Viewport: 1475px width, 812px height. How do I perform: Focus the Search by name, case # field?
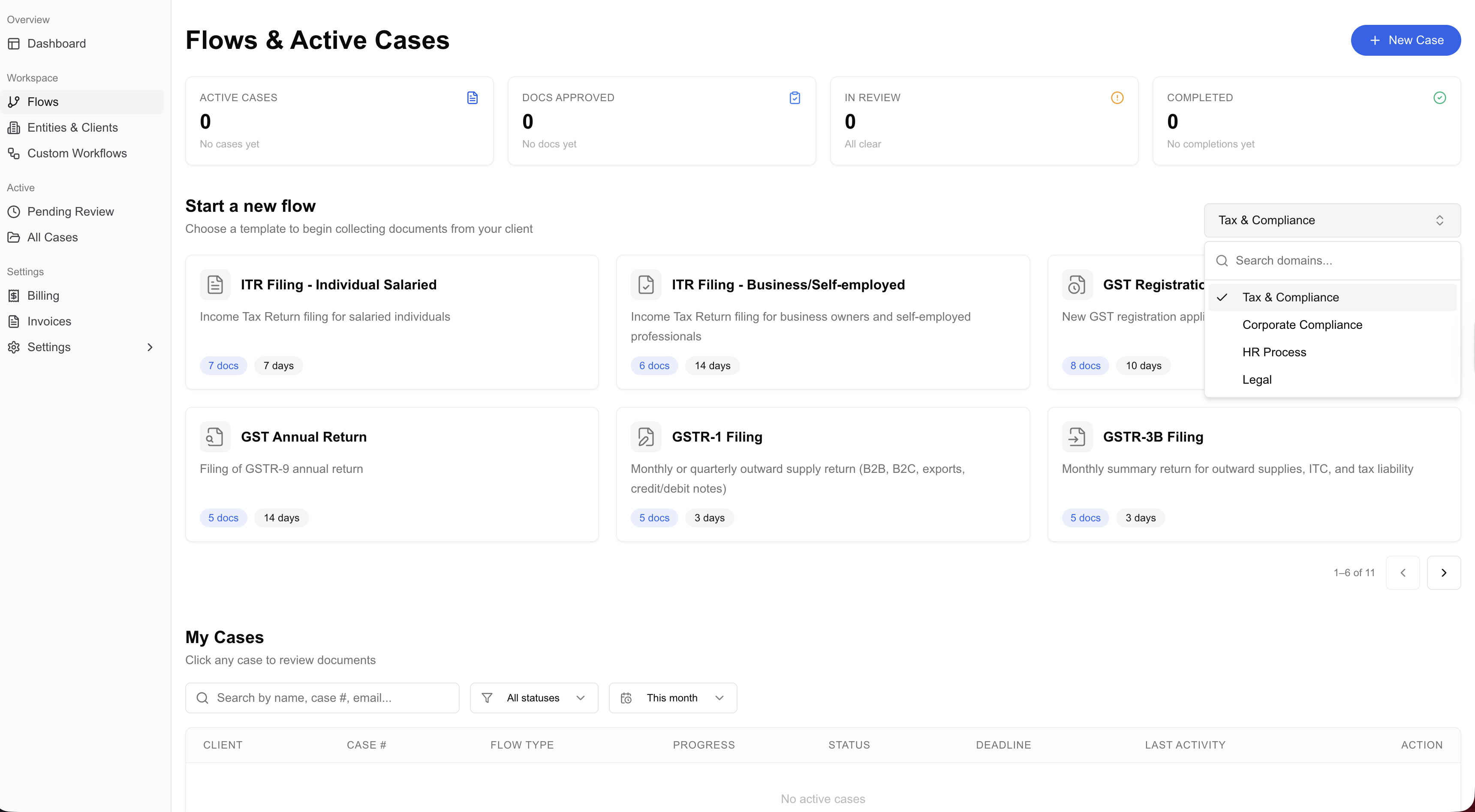coord(322,698)
